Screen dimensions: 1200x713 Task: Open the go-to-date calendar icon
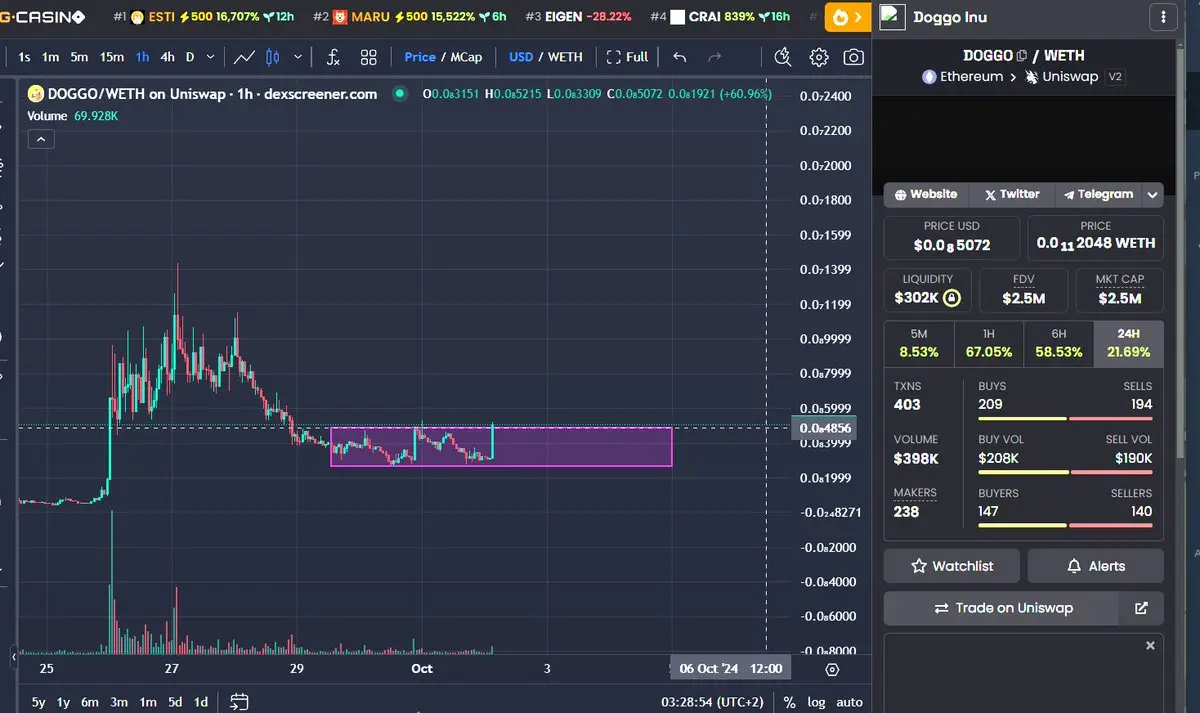(239, 701)
